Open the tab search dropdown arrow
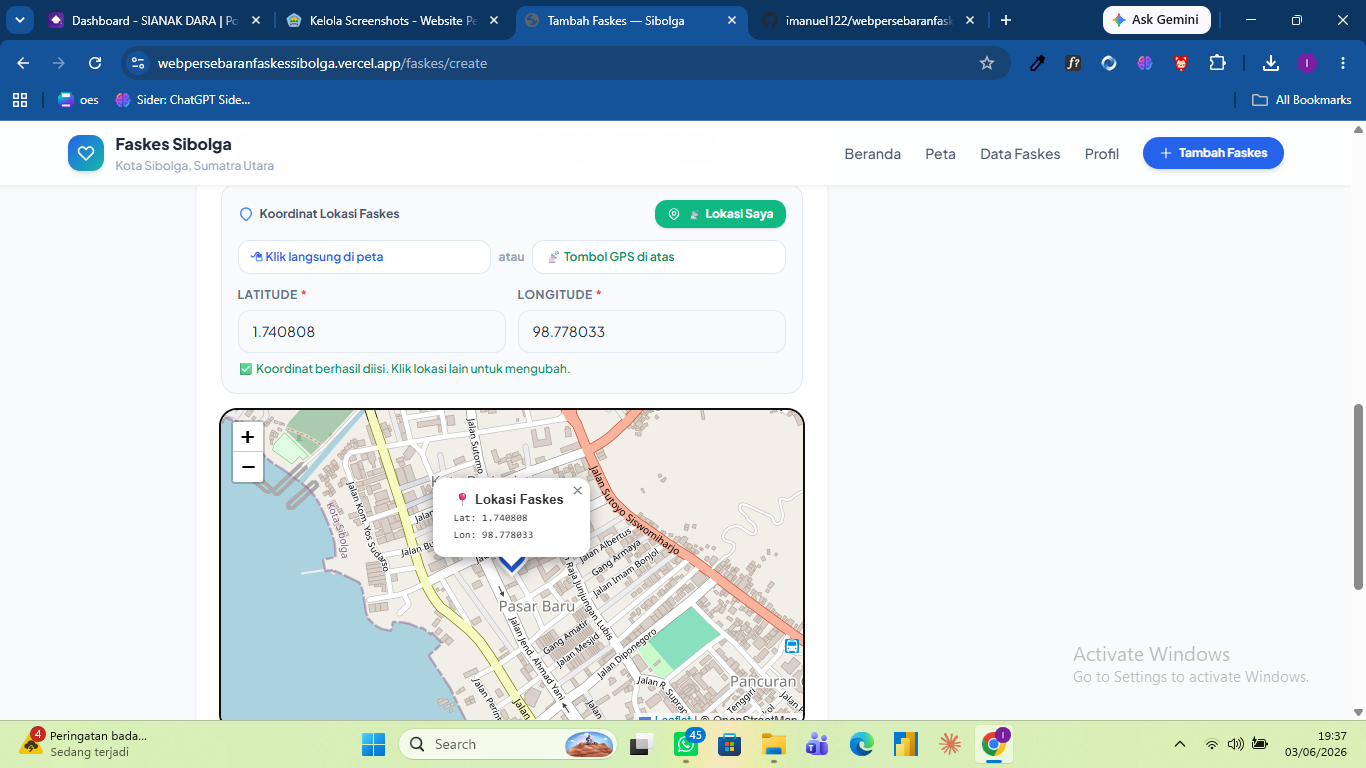The height and width of the screenshot is (768, 1366). 19,20
